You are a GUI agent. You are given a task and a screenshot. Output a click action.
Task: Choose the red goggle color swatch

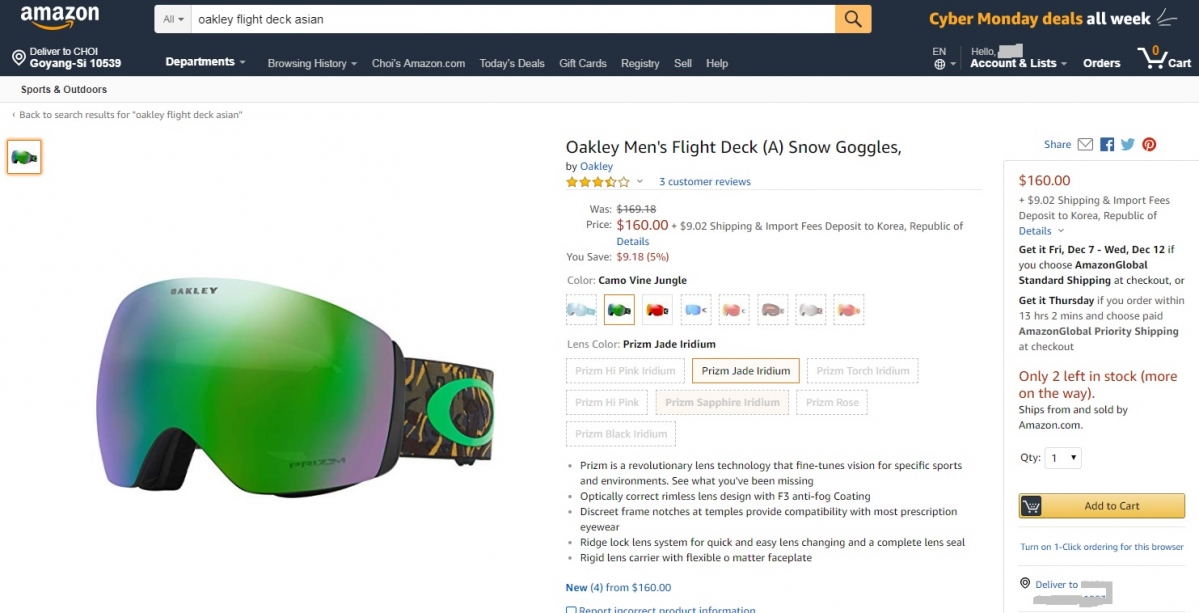657,310
